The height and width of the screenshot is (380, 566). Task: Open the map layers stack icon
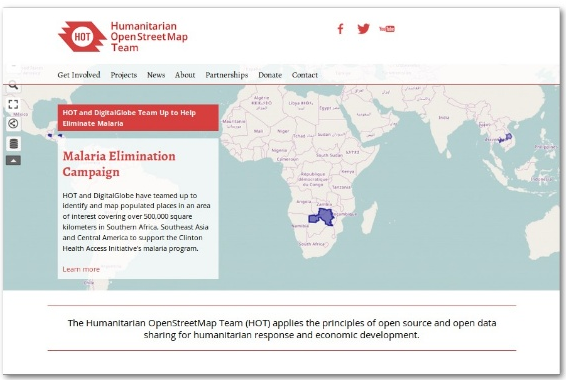click(x=13, y=144)
